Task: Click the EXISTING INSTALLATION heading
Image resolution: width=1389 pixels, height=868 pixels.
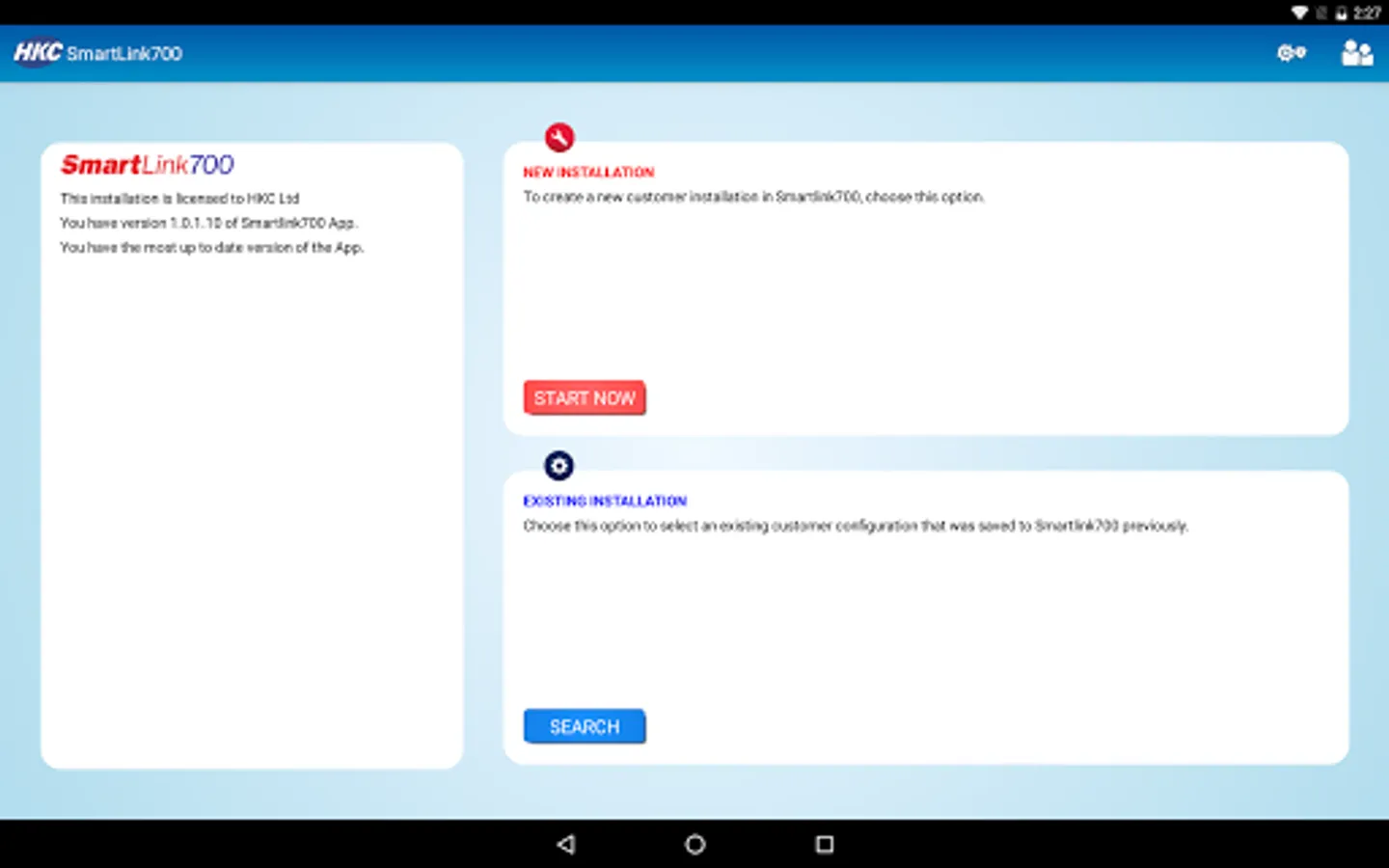Action: (x=605, y=501)
